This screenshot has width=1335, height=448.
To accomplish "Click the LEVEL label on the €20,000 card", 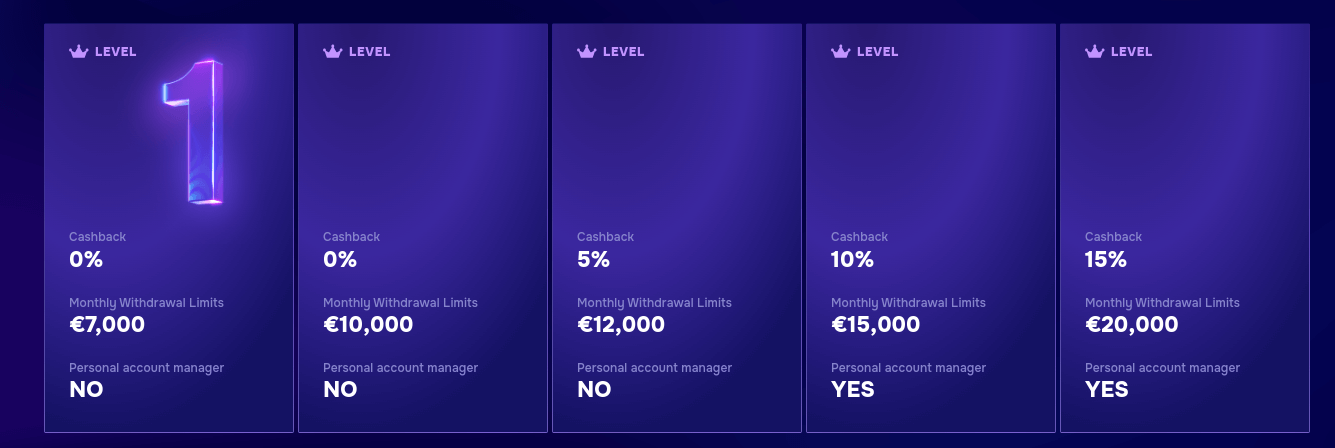I will click(1131, 51).
